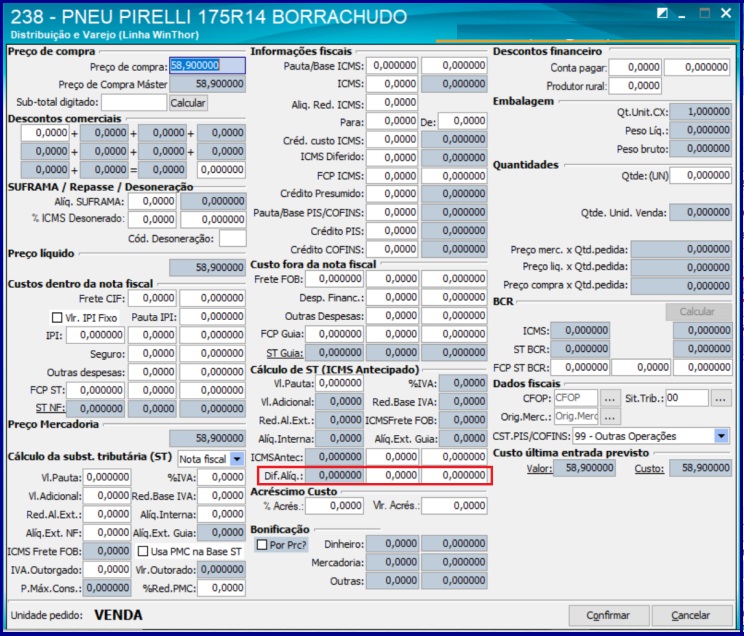Click Dif.Alíq. percentage field
The width and height of the screenshot is (744, 636).
392,475
